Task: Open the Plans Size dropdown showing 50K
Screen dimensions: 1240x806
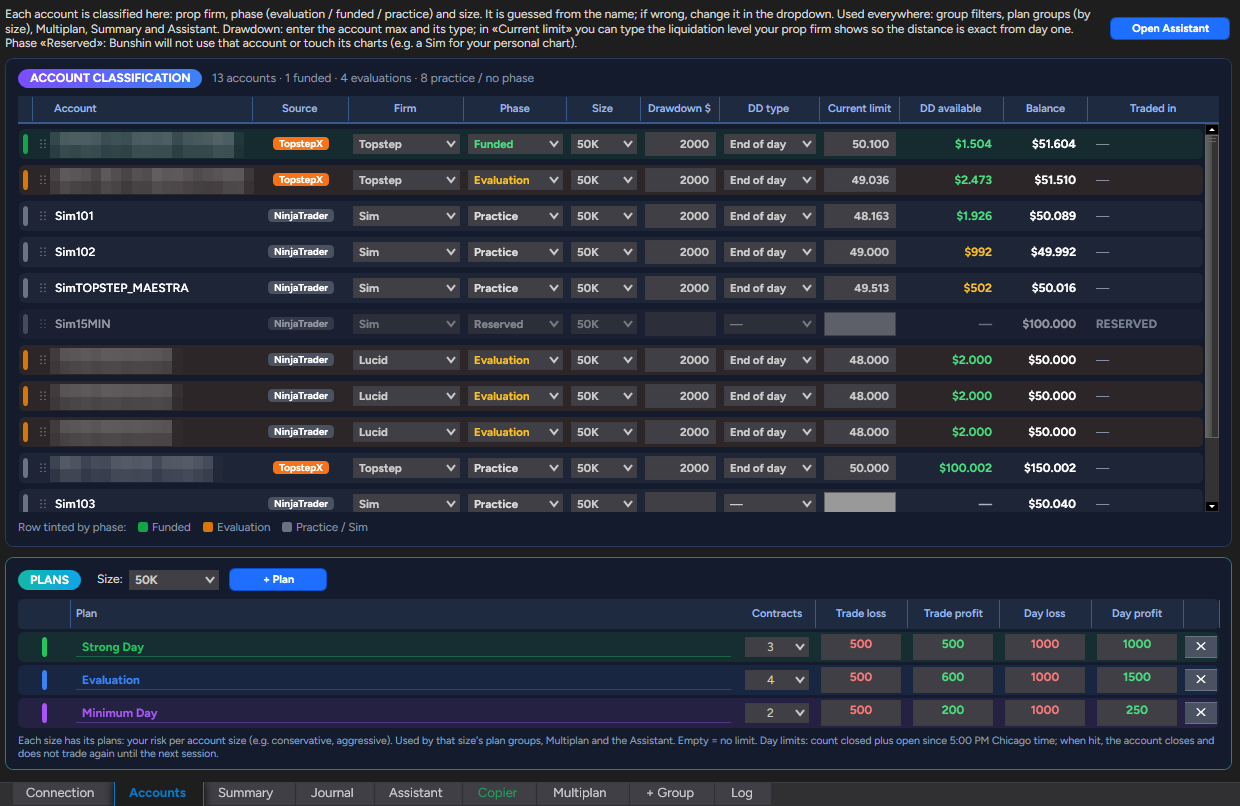Action: (x=175, y=579)
